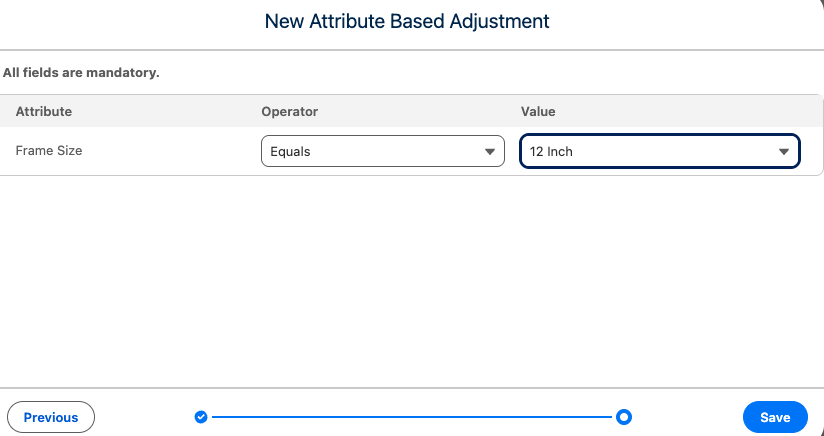Click the New Attribute Based Adjustment title
This screenshot has width=824, height=436.
407,21
